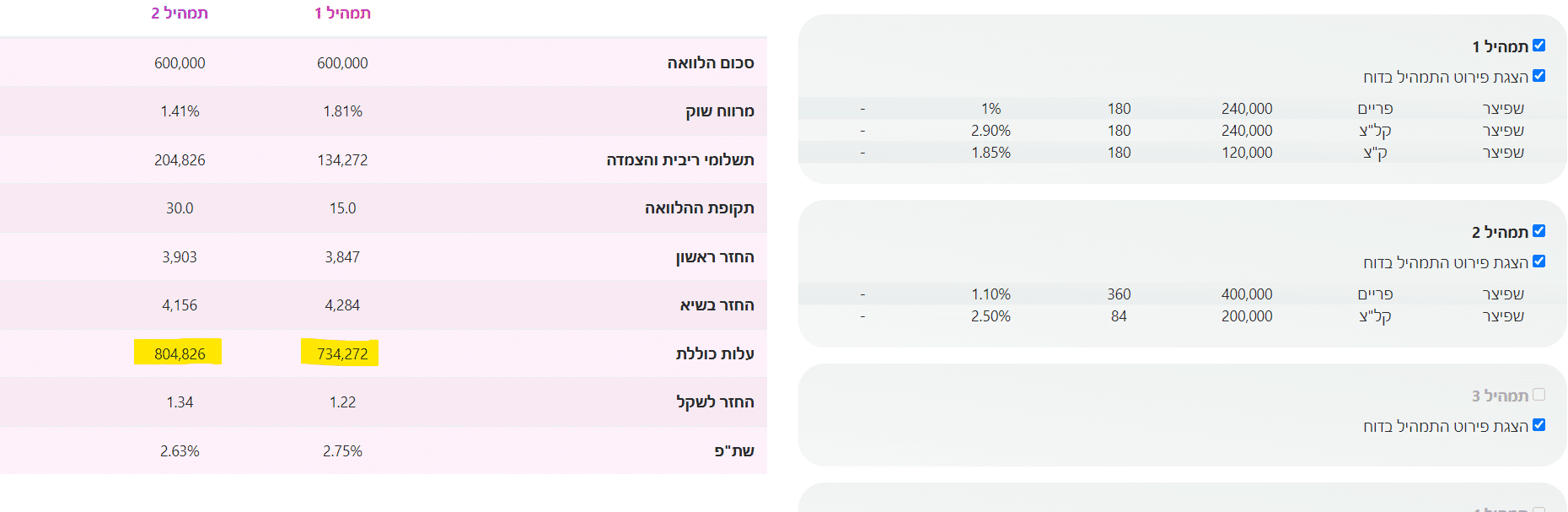Toggle הצגת פירוט התמהיל בודד under תמהיל 3

pyautogui.click(x=1538, y=425)
